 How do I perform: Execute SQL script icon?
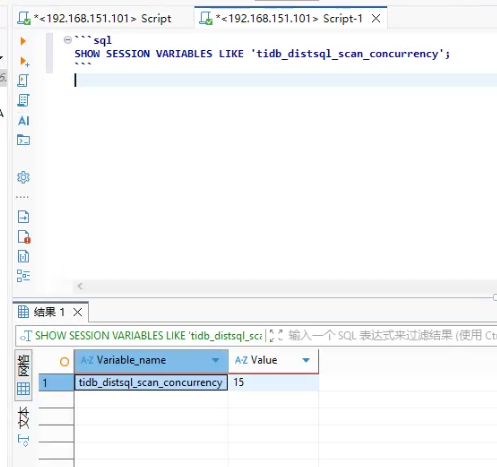[x=23, y=81]
